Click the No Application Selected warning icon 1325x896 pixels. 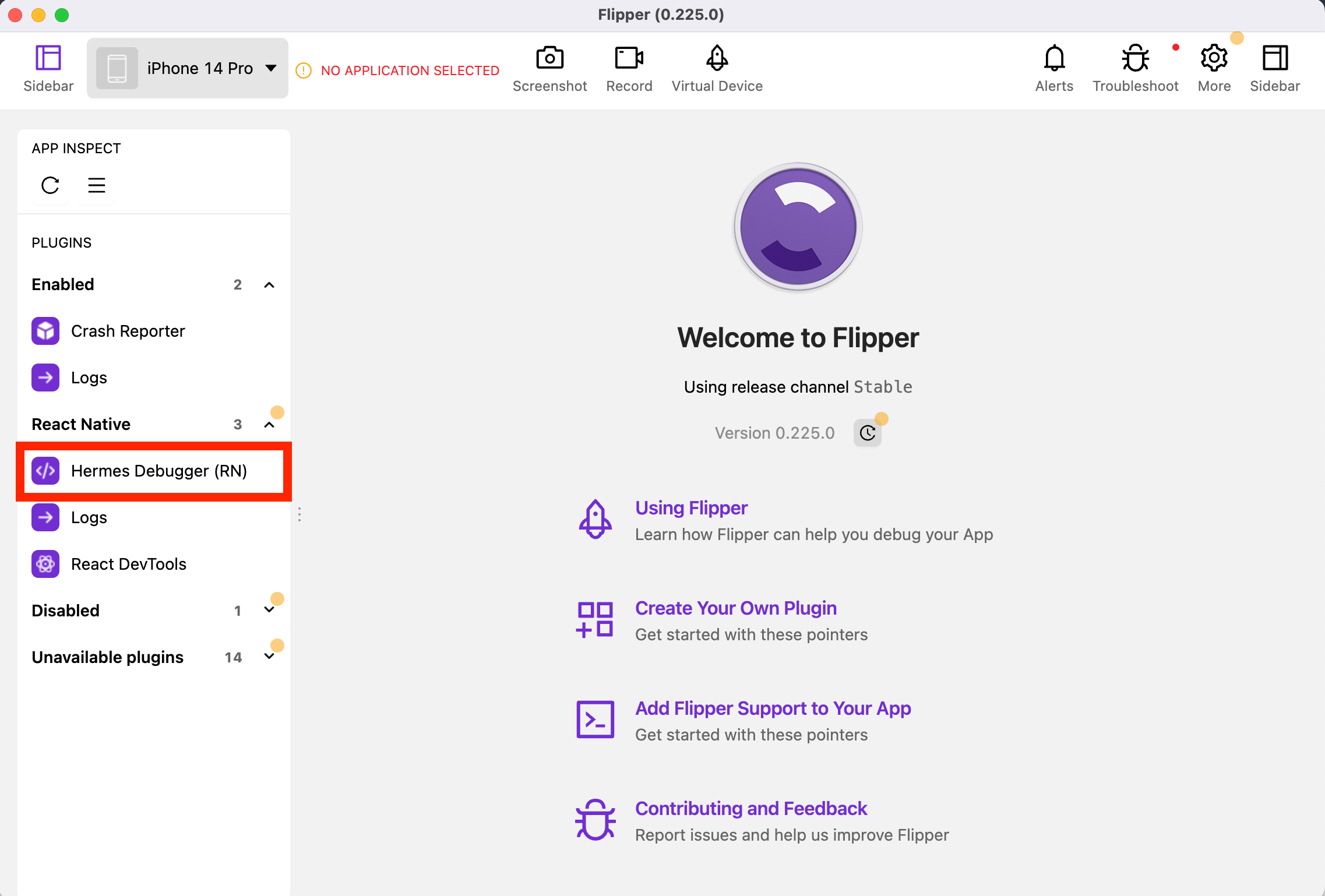pyautogui.click(x=304, y=70)
